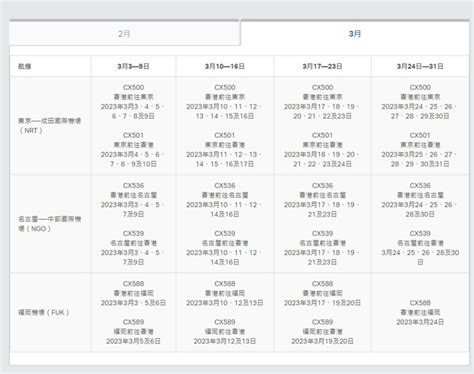Screen dimensions: 474x374
Task: Click CX588 in the 3月17—23日 column
Action: (322, 284)
